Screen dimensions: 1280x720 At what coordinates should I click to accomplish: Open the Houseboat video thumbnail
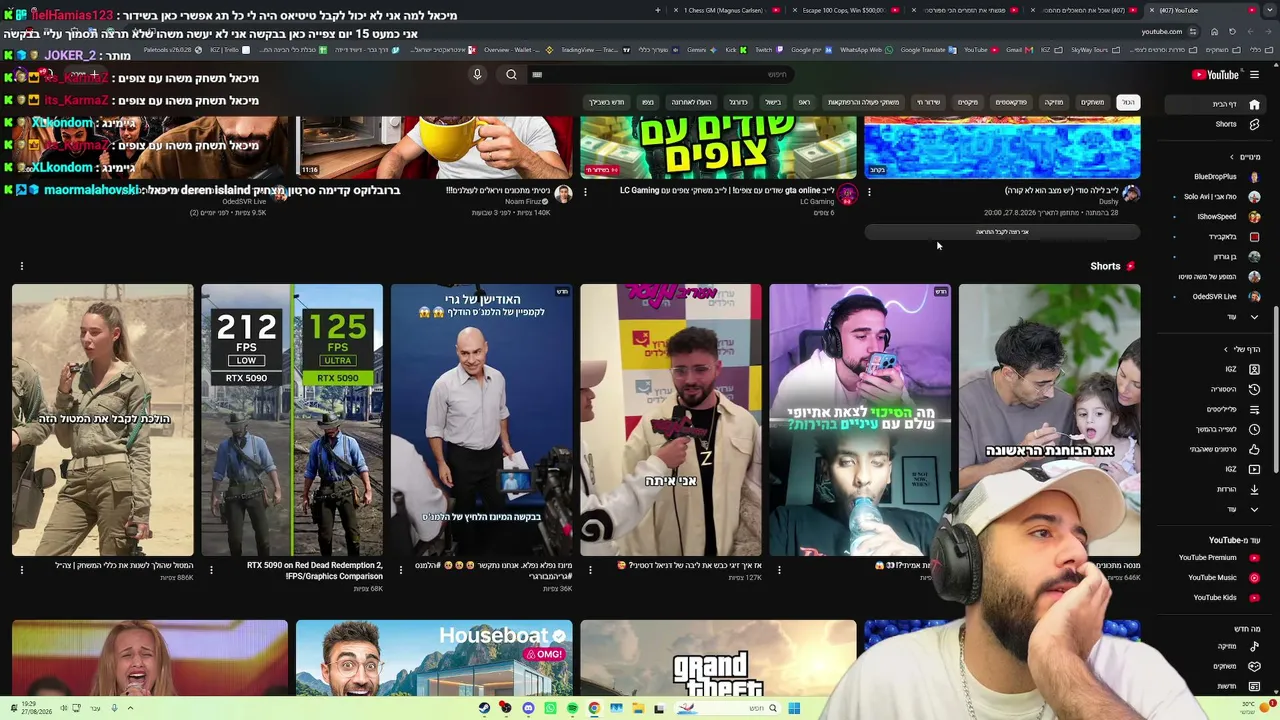(434, 657)
